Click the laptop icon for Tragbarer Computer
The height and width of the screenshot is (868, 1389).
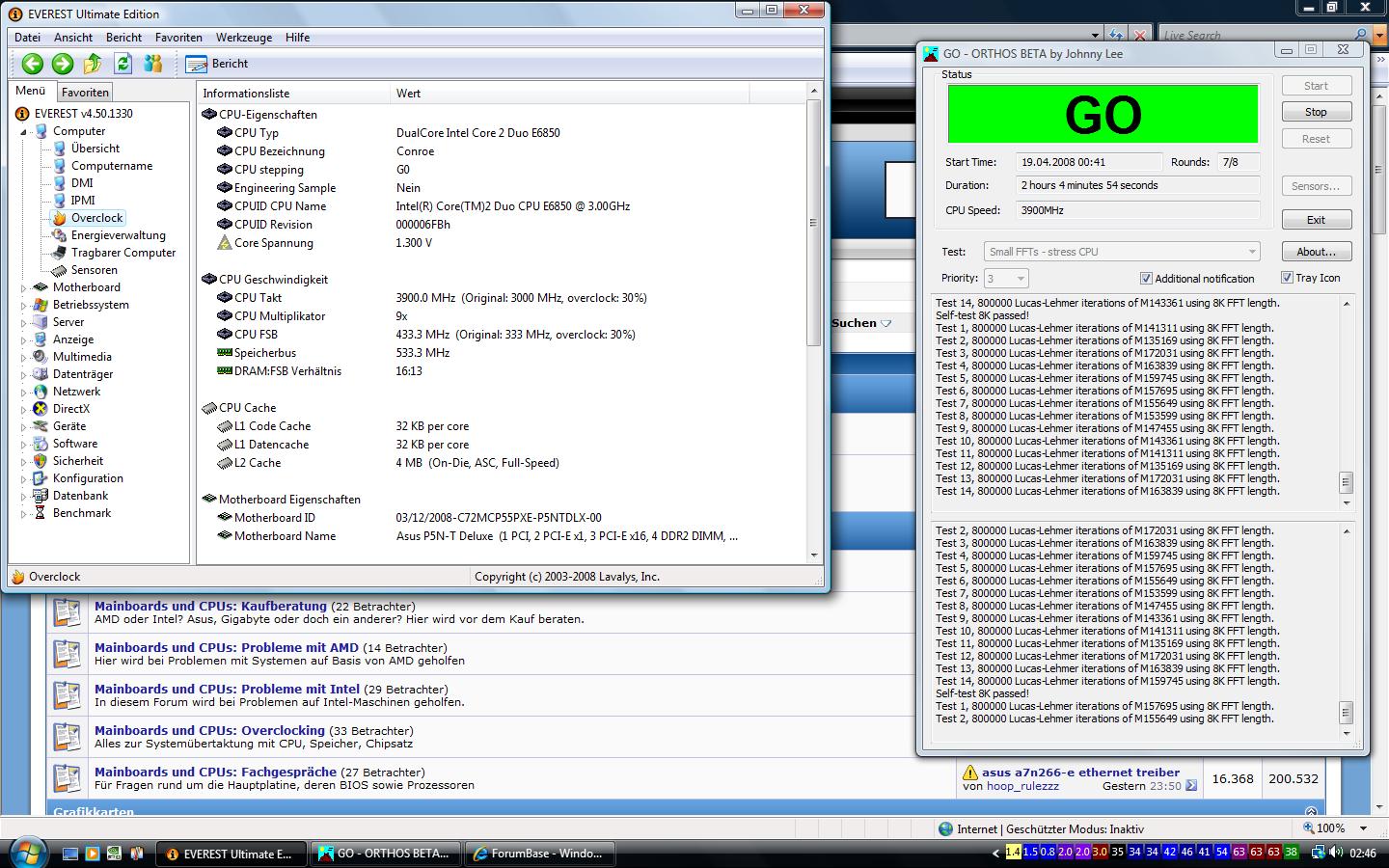pos(60,253)
